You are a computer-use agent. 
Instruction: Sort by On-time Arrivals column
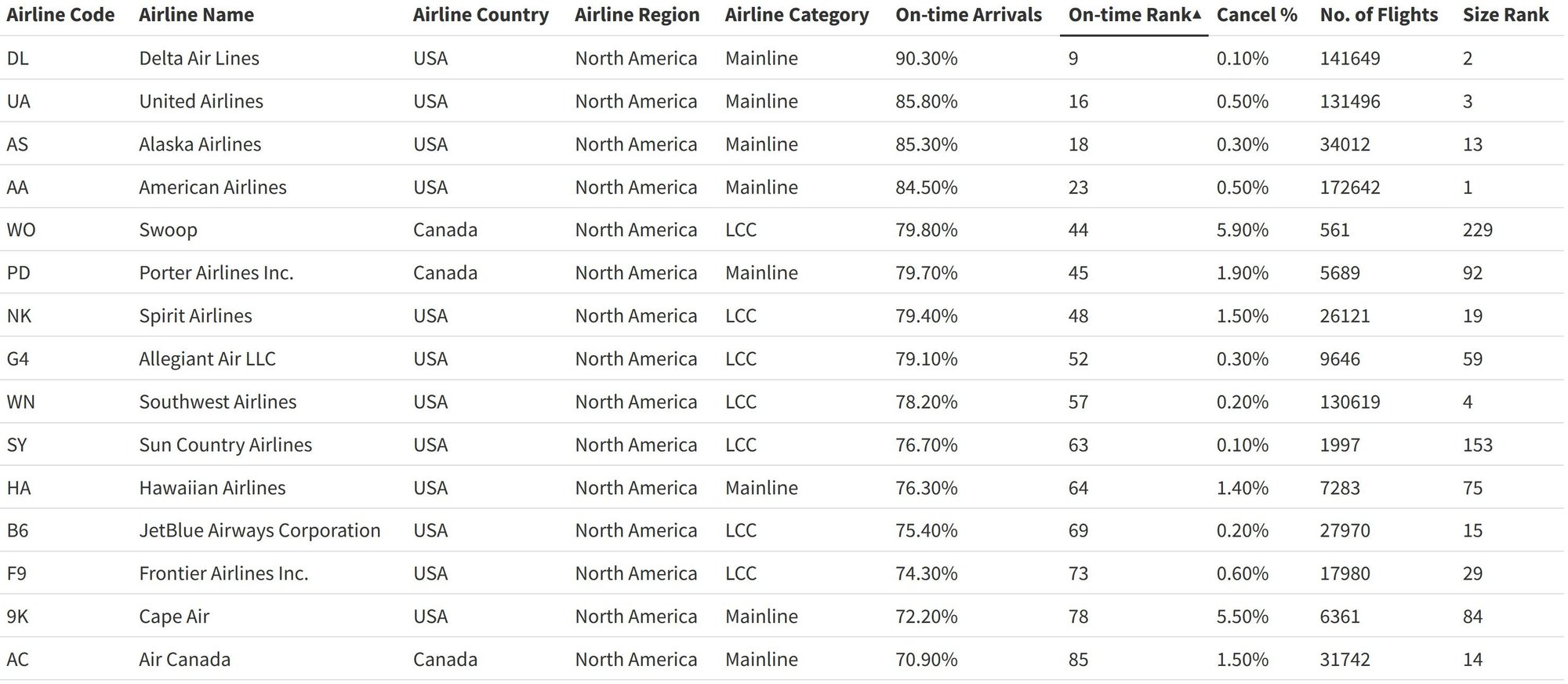pyautogui.click(x=968, y=15)
